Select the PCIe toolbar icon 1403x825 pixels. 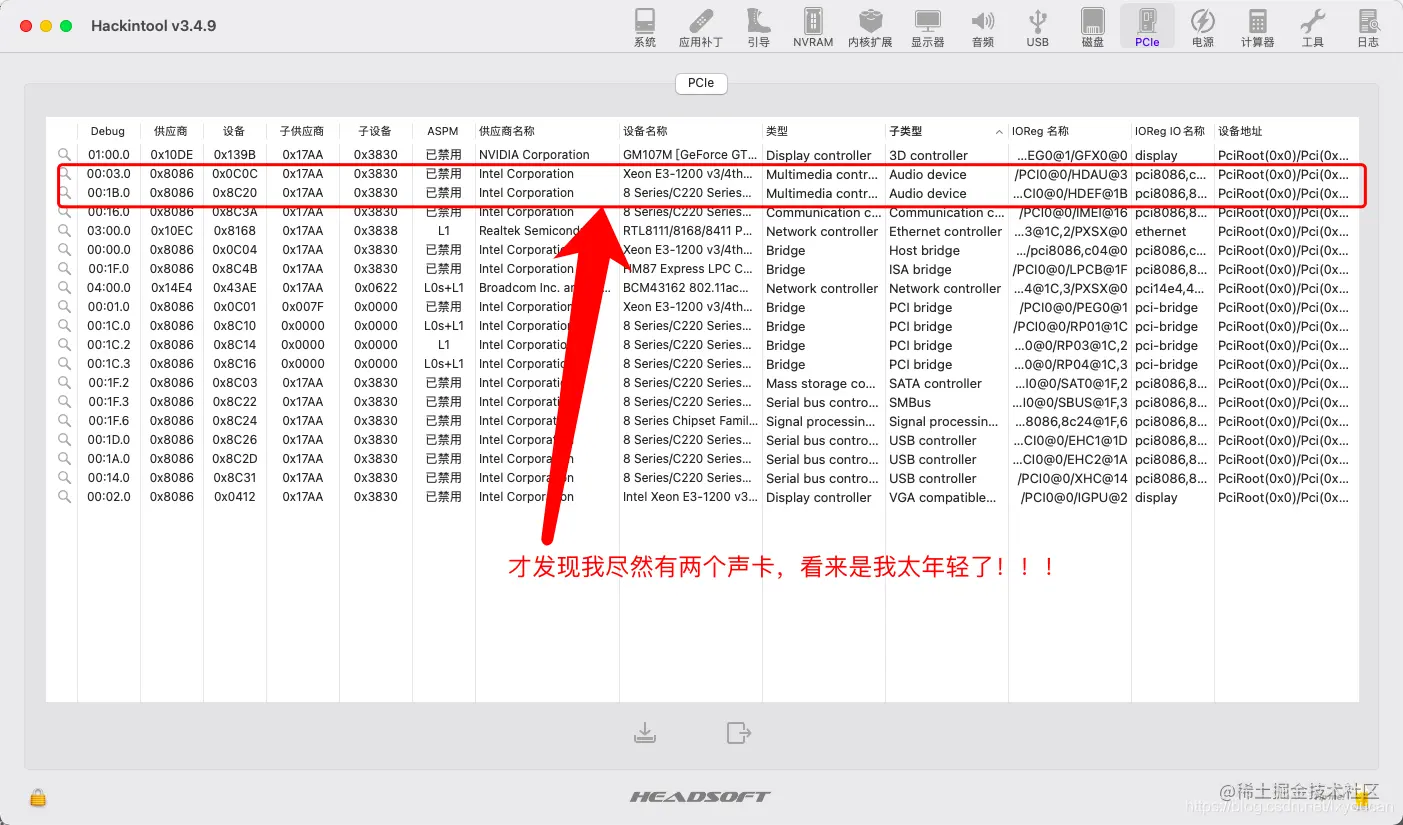[1147, 28]
